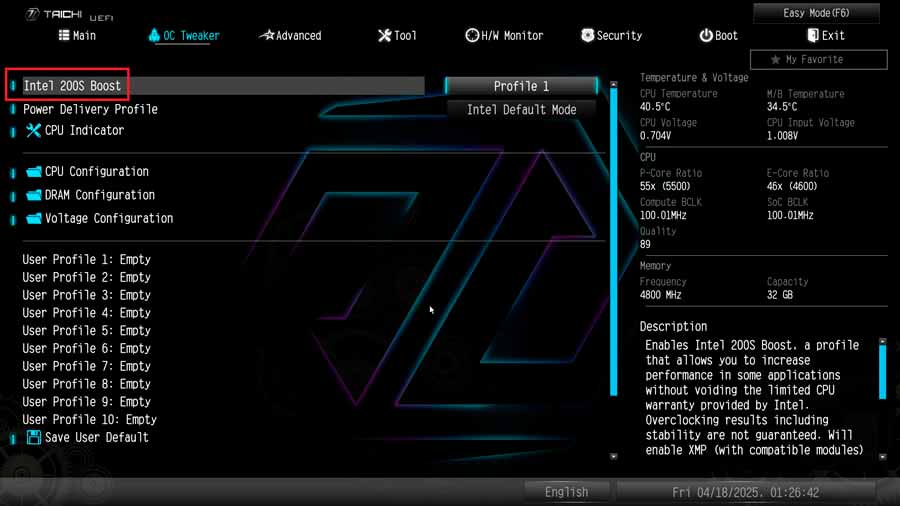
Task: Click the Voltage Configuration folder icon
Action: (x=34, y=219)
